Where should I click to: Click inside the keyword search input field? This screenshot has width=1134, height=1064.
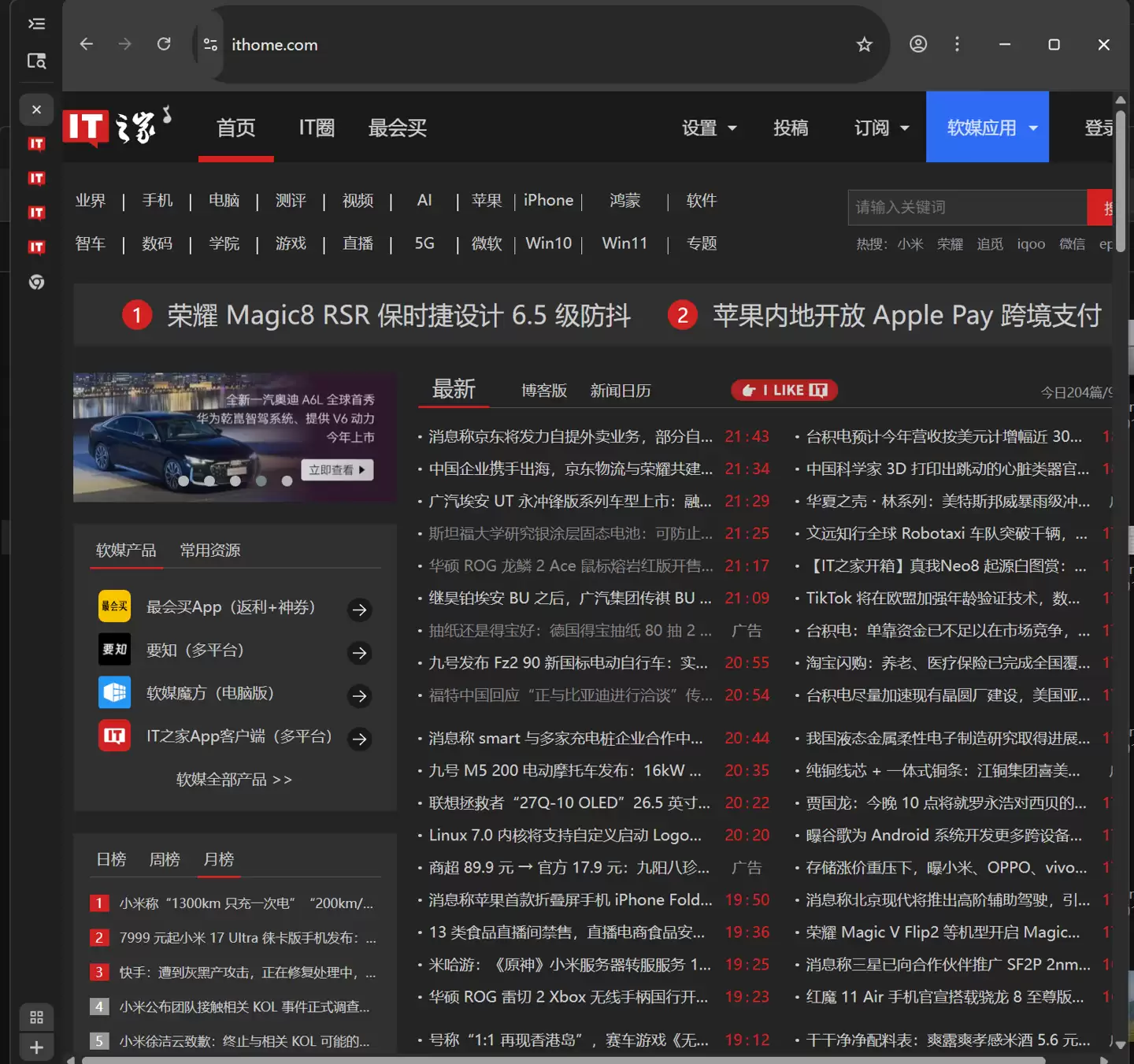pyautogui.click(x=965, y=207)
